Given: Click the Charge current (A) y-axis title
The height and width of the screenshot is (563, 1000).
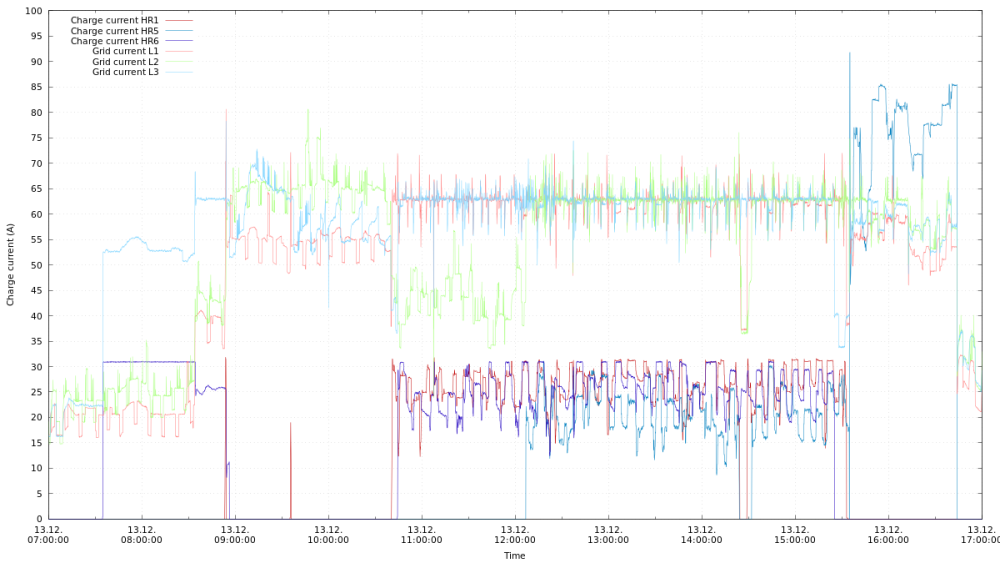Looking at the screenshot, I should [x=10, y=265].
